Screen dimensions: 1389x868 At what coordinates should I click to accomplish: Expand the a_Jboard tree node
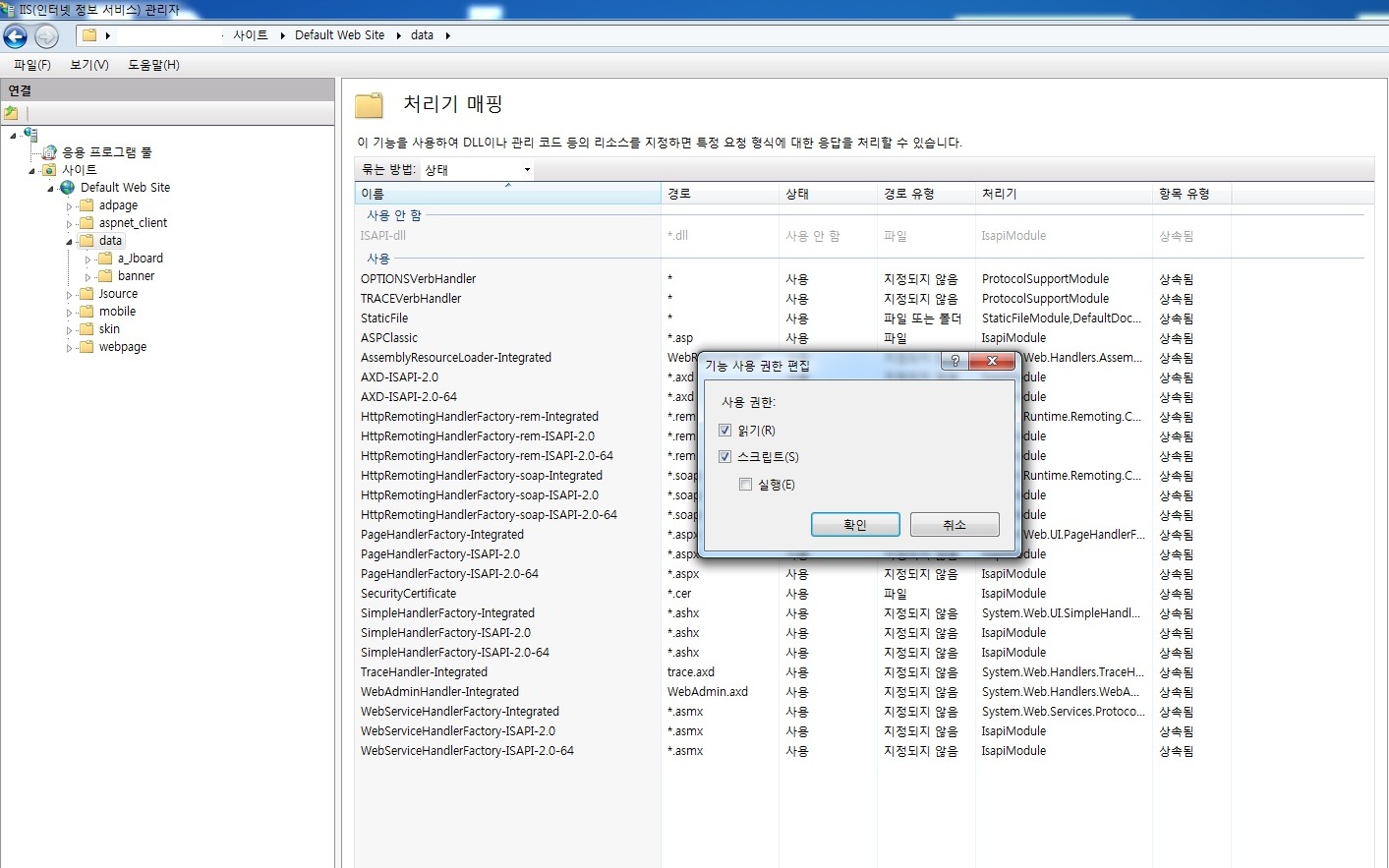[x=87, y=260]
